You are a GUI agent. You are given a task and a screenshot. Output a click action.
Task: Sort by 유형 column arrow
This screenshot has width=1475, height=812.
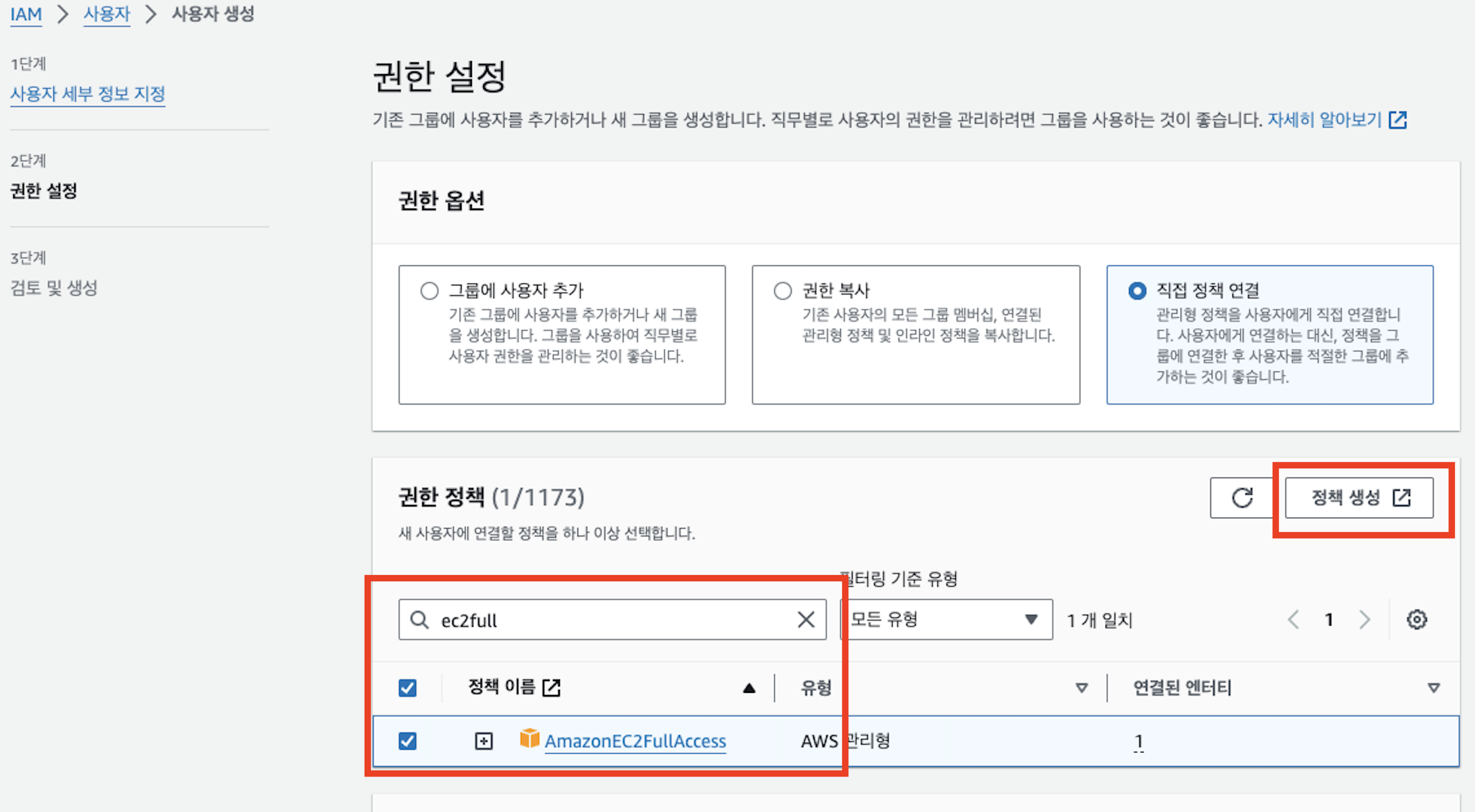pos(1081,688)
